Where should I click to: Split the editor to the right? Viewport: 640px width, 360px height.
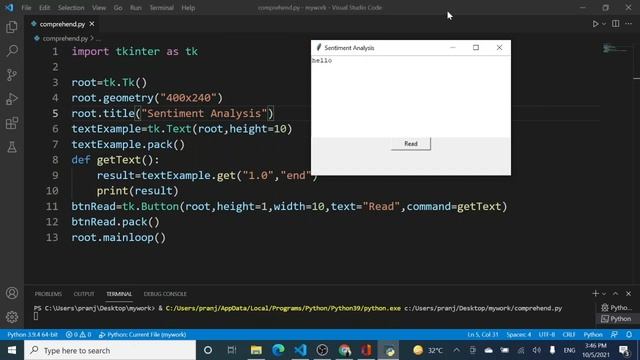[x=616, y=24]
